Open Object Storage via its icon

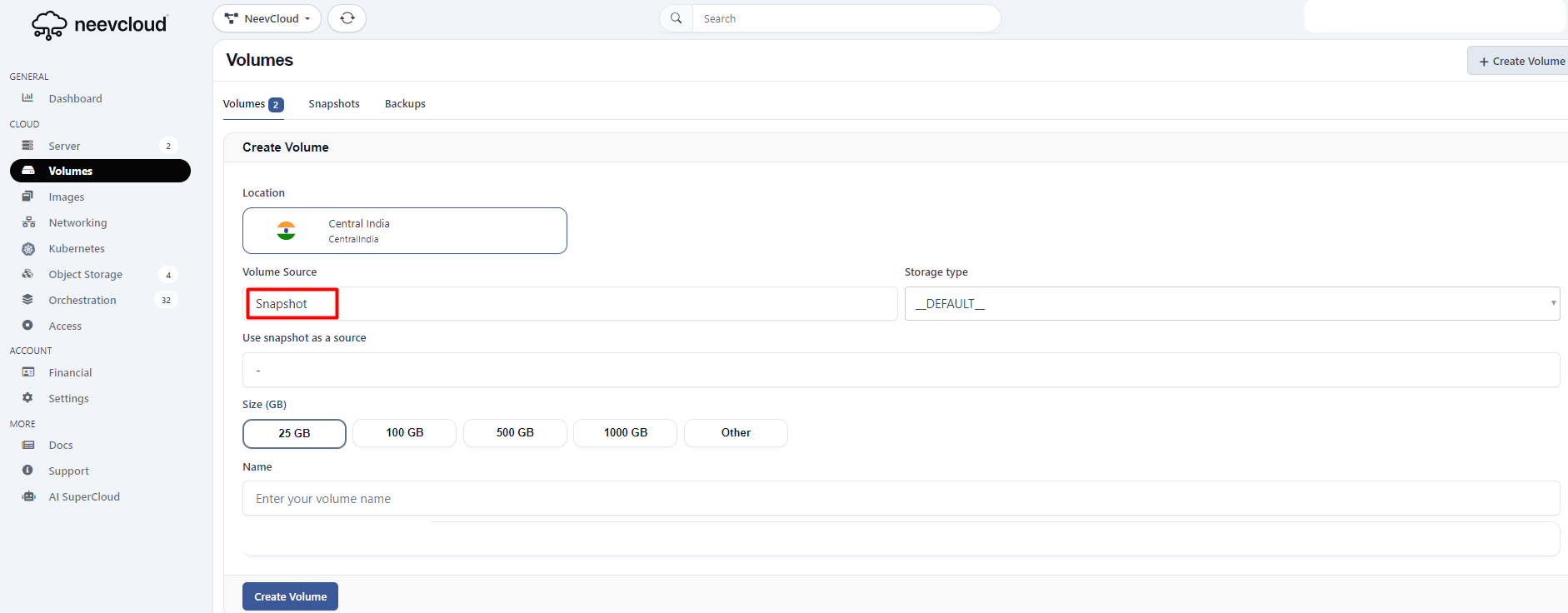[x=28, y=274]
